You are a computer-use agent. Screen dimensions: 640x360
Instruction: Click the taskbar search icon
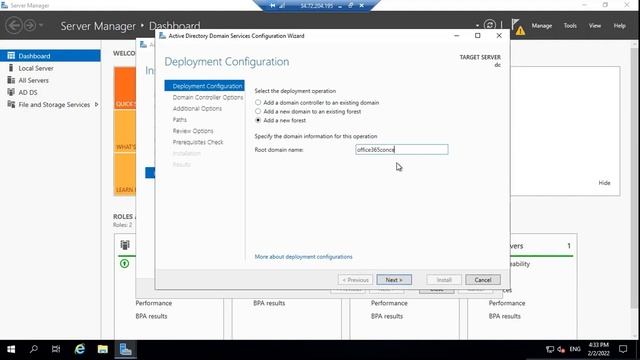point(34,349)
